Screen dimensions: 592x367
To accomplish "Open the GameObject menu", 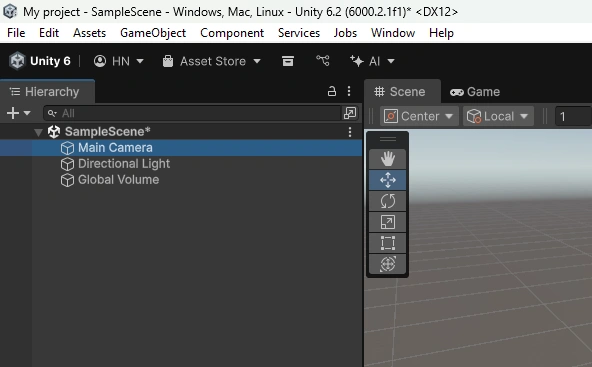I will [x=153, y=33].
